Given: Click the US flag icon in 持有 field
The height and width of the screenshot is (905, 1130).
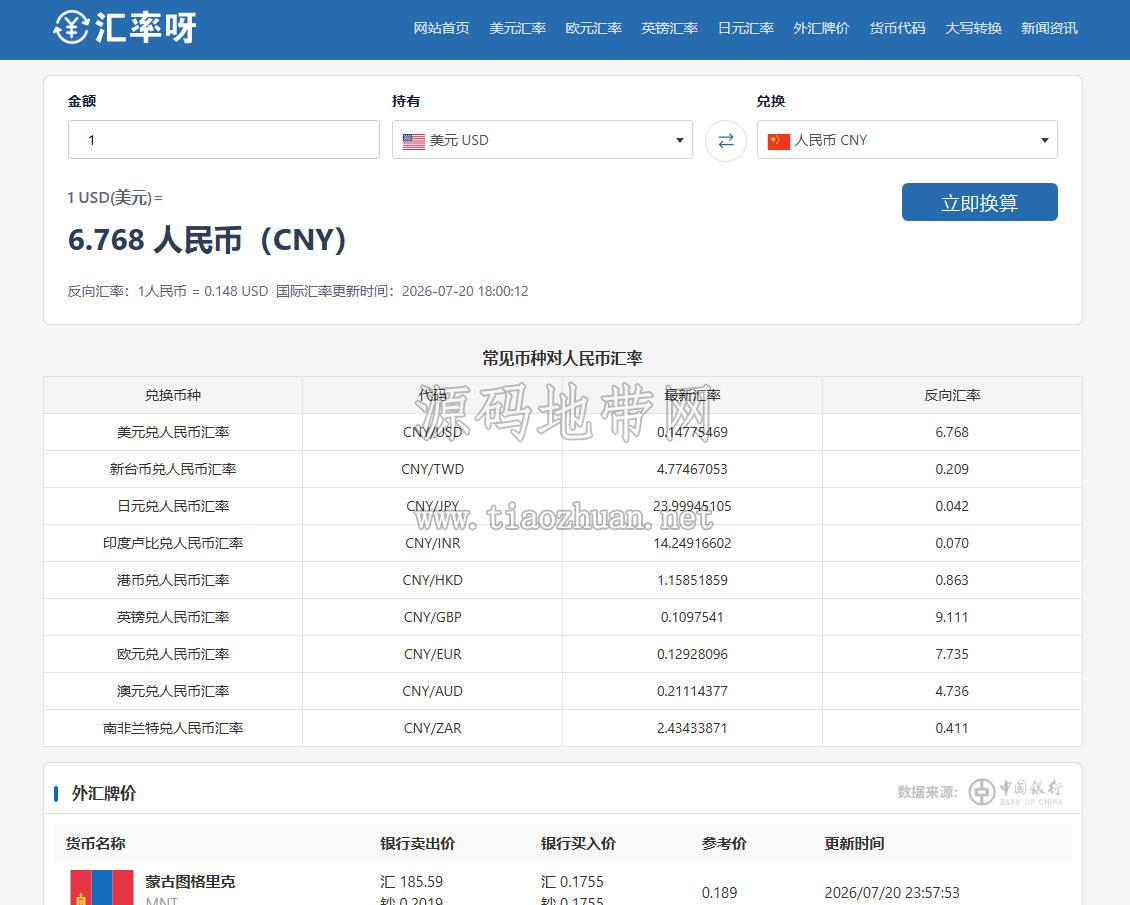Looking at the screenshot, I should [x=414, y=141].
